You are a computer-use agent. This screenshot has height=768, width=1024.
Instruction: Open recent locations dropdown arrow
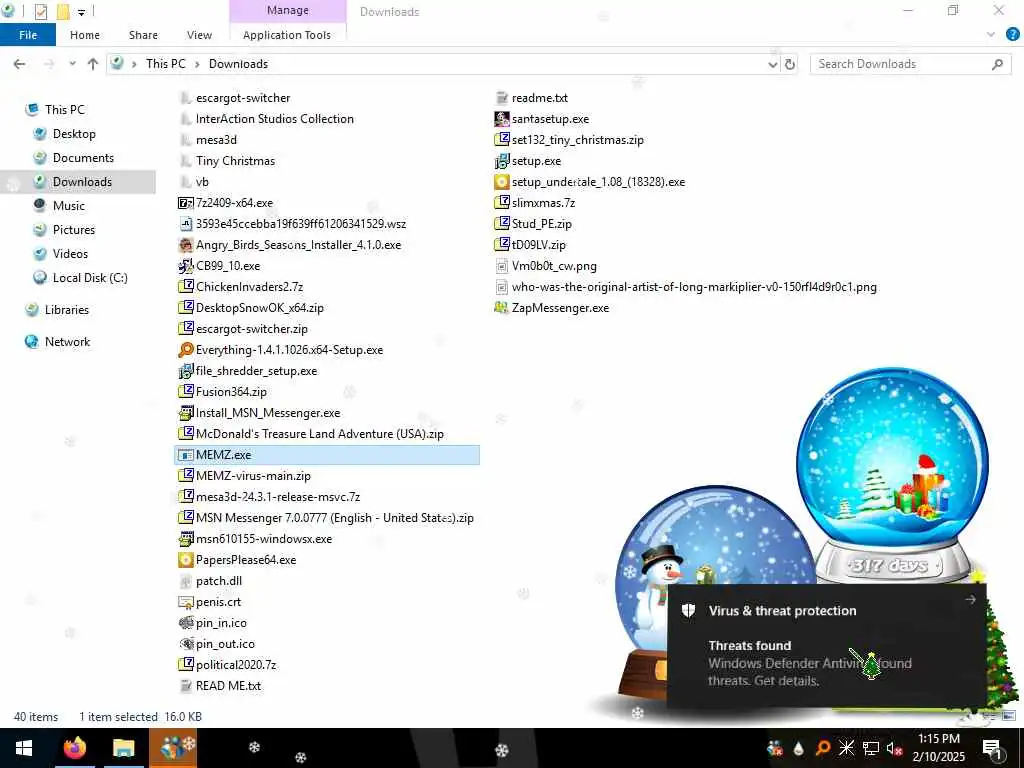click(72, 64)
